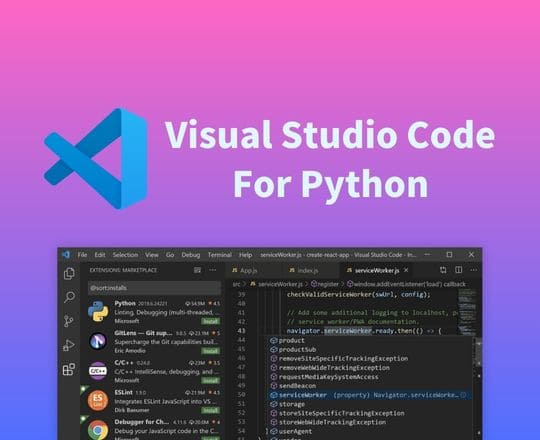The height and width of the screenshot is (440, 540).
Task: Click the VS Code logo in title bar
Action: coord(65,255)
